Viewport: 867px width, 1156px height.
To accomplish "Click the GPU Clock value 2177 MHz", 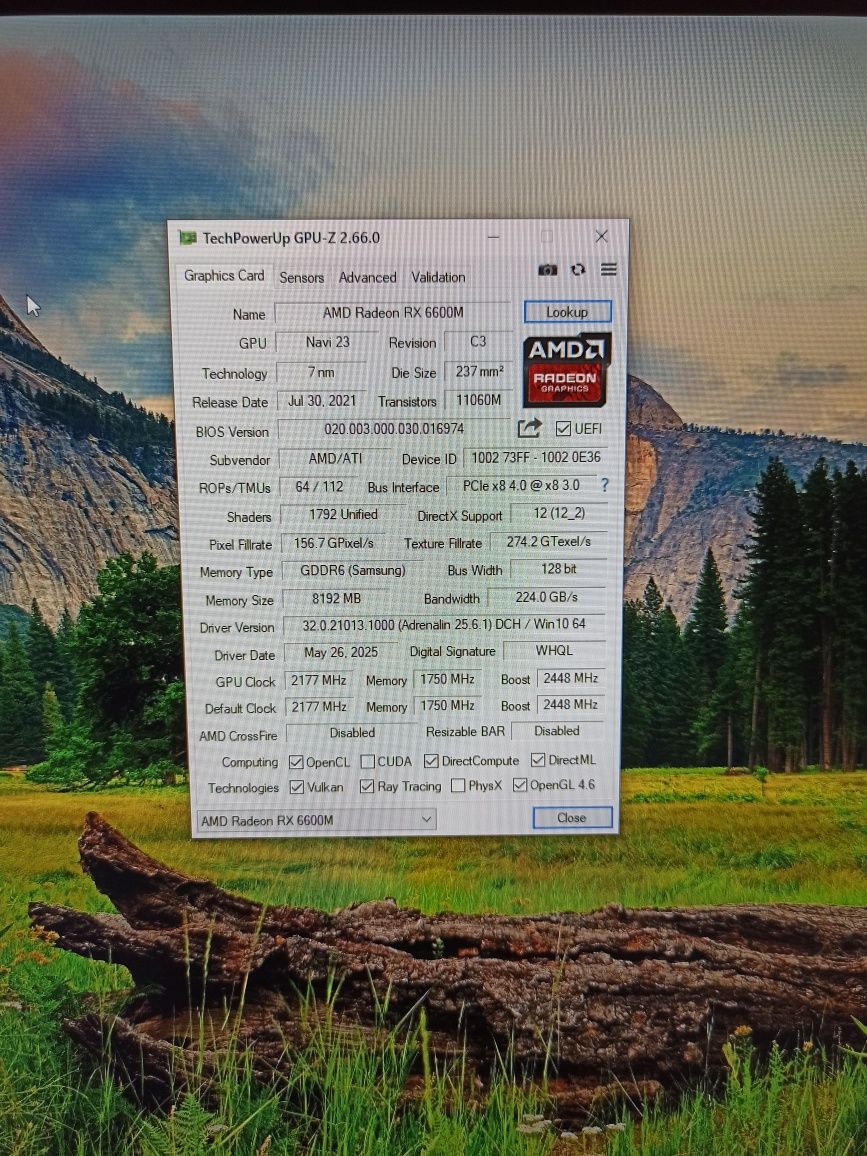I will click(318, 680).
